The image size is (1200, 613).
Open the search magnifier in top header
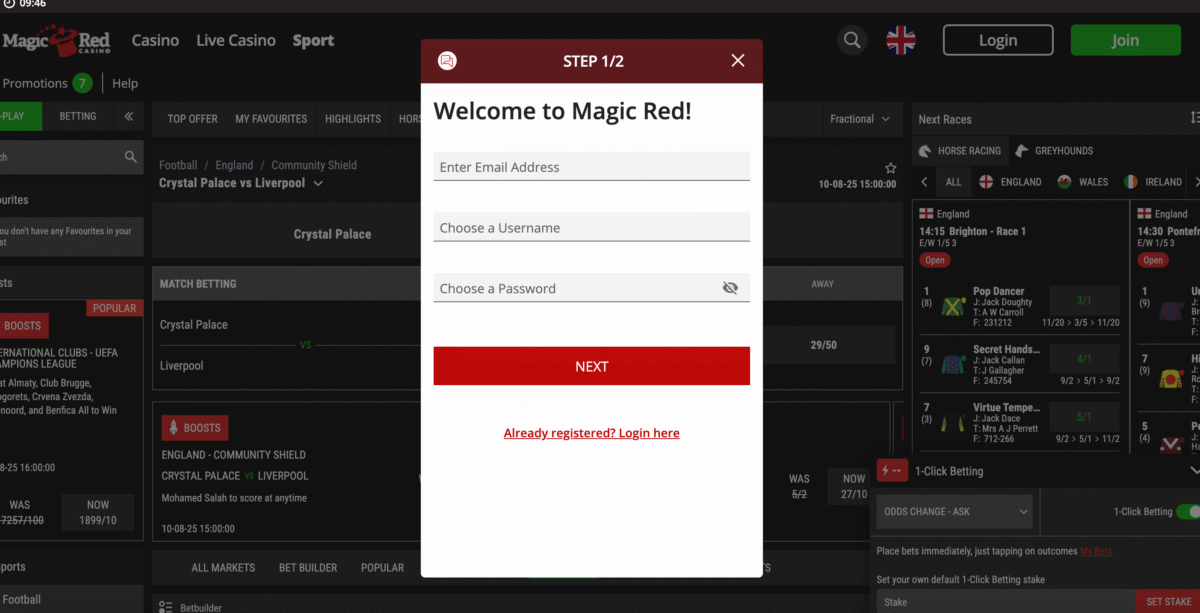pyautogui.click(x=852, y=40)
